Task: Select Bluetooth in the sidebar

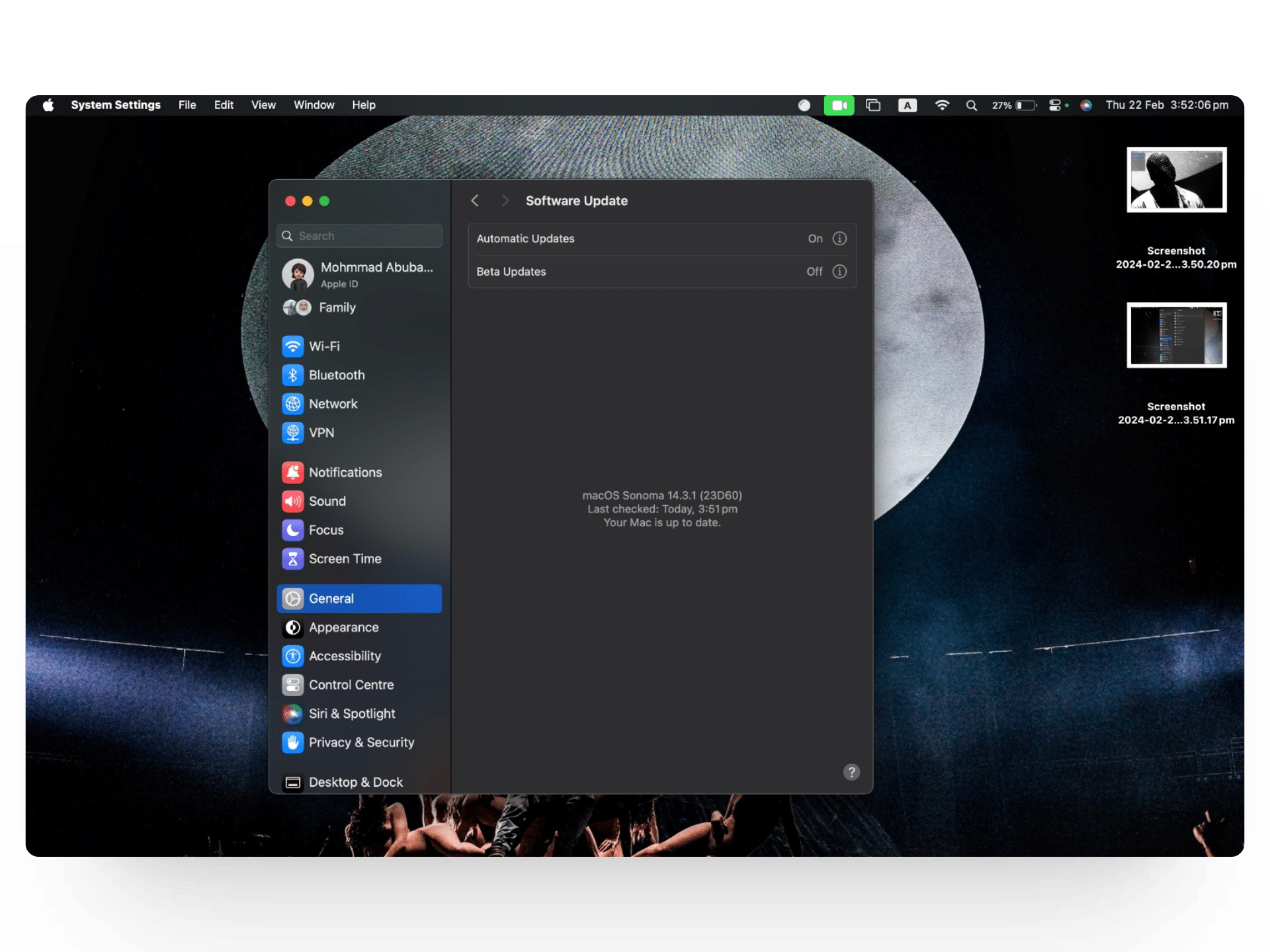Action: pyautogui.click(x=336, y=375)
